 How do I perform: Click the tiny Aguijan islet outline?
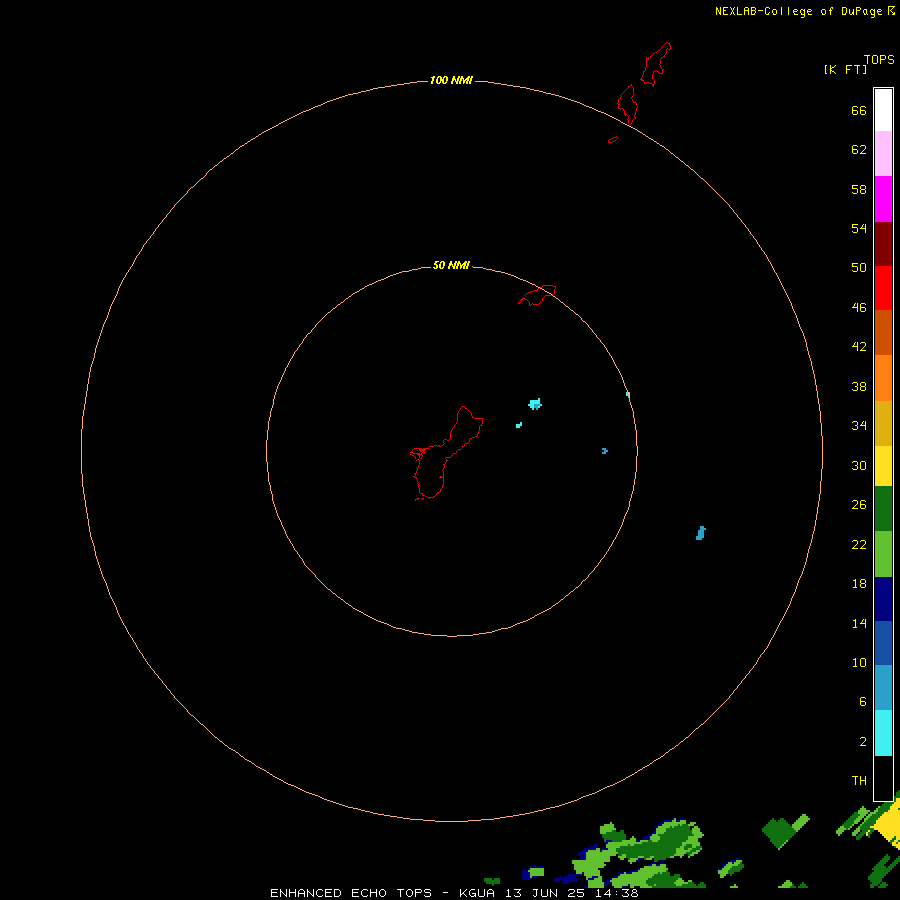613,139
